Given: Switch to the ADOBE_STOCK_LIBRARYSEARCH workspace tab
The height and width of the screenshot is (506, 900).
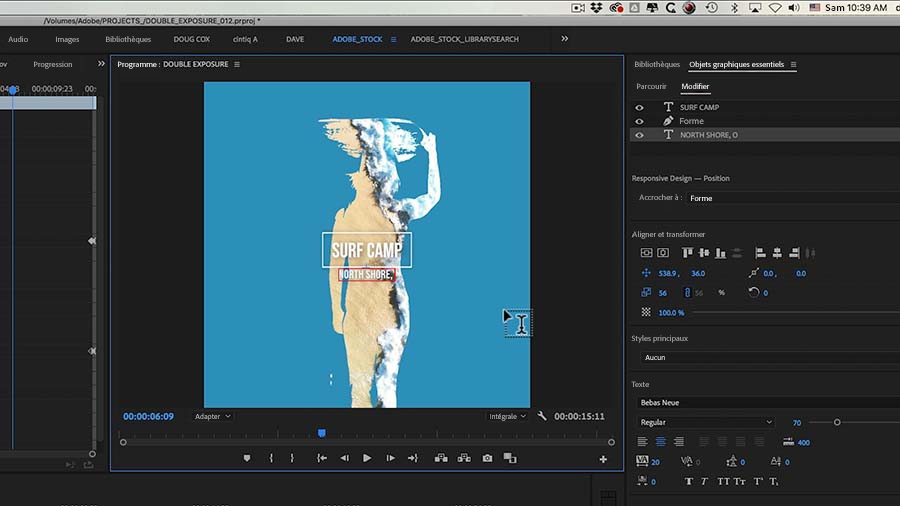Looking at the screenshot, I should pyautogui.click(x=464, y=39).
